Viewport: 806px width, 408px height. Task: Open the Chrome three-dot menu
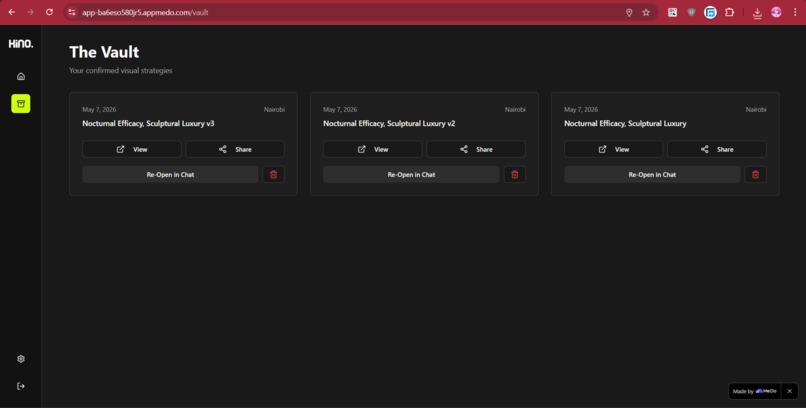[x=795, y=12]
